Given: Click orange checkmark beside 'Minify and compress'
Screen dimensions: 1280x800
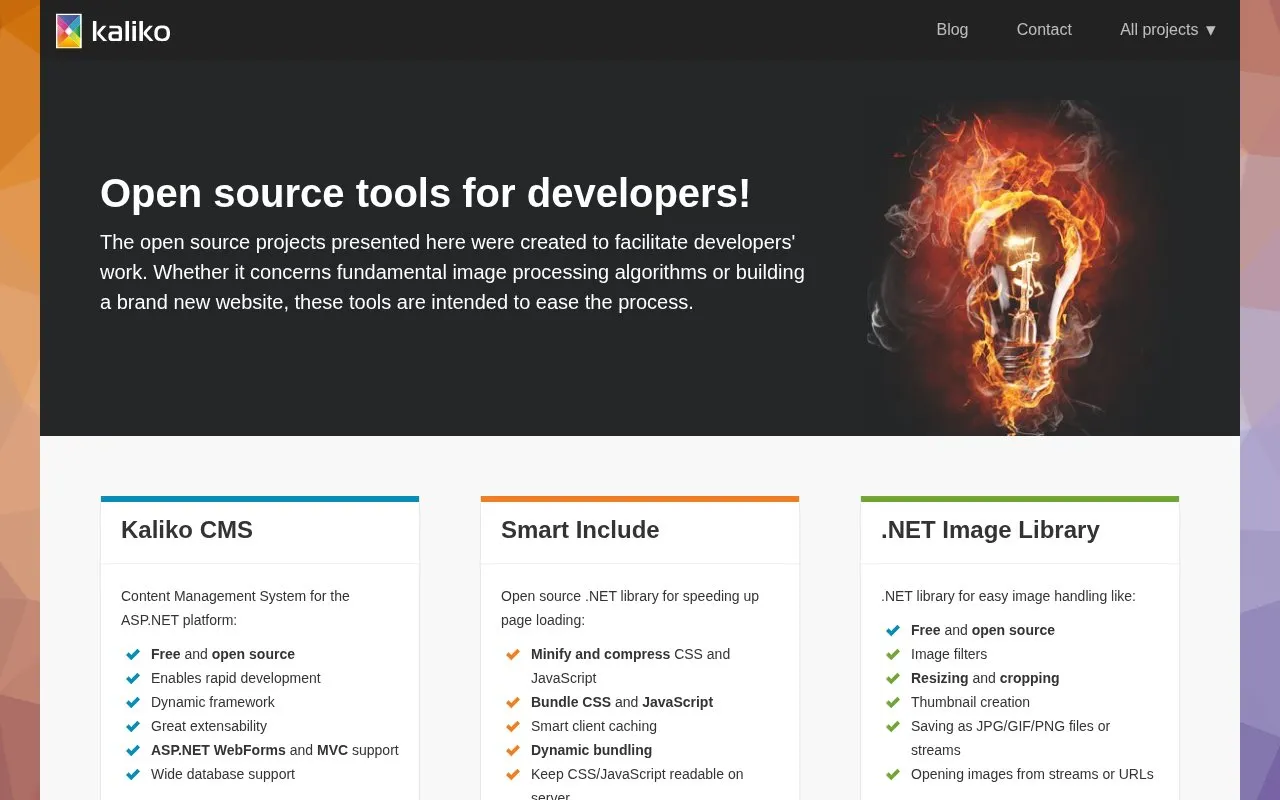Looking at the screenshot, I should (513, 654).
